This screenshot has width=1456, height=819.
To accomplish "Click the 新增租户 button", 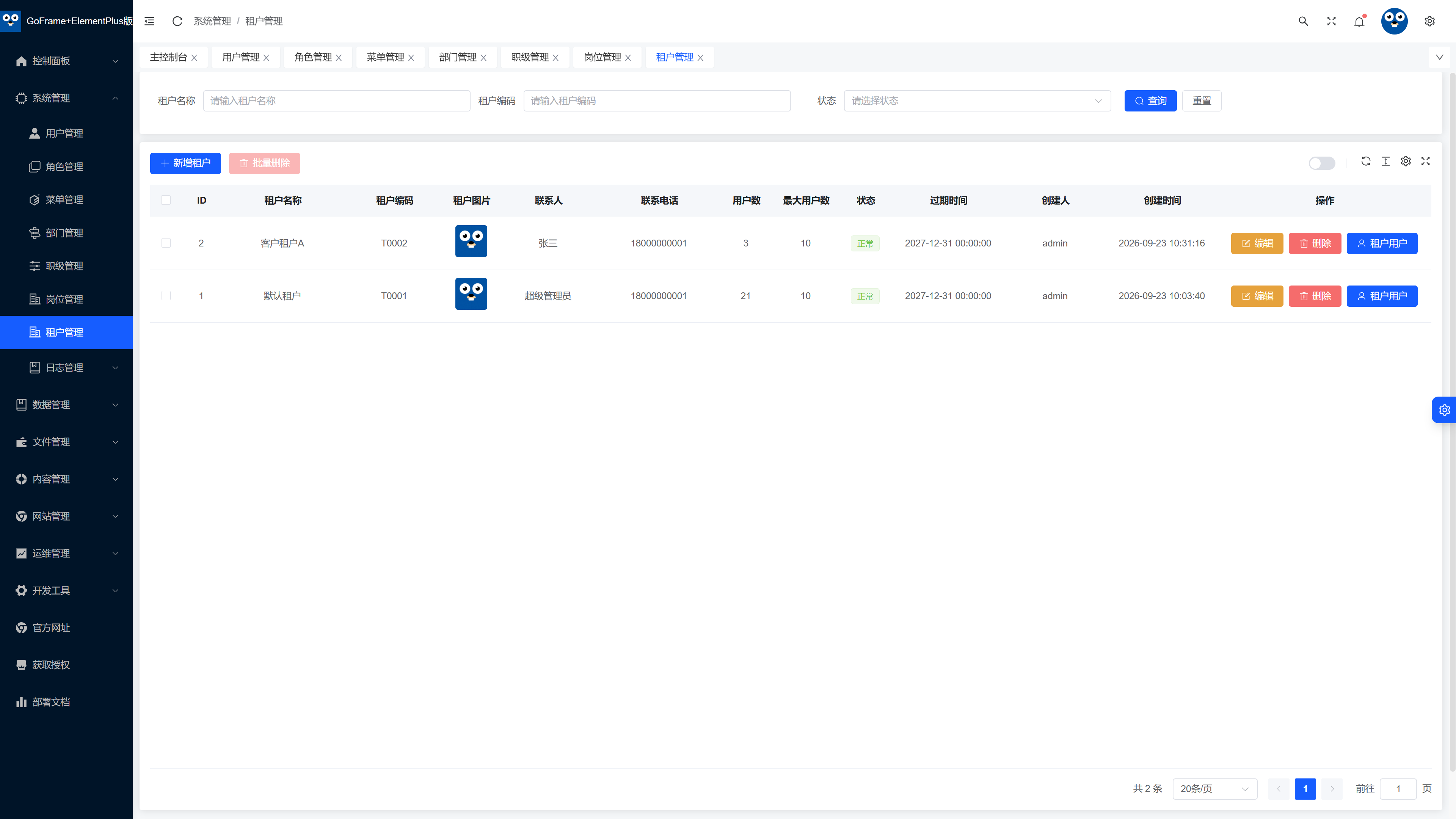I will click(185, 163).
